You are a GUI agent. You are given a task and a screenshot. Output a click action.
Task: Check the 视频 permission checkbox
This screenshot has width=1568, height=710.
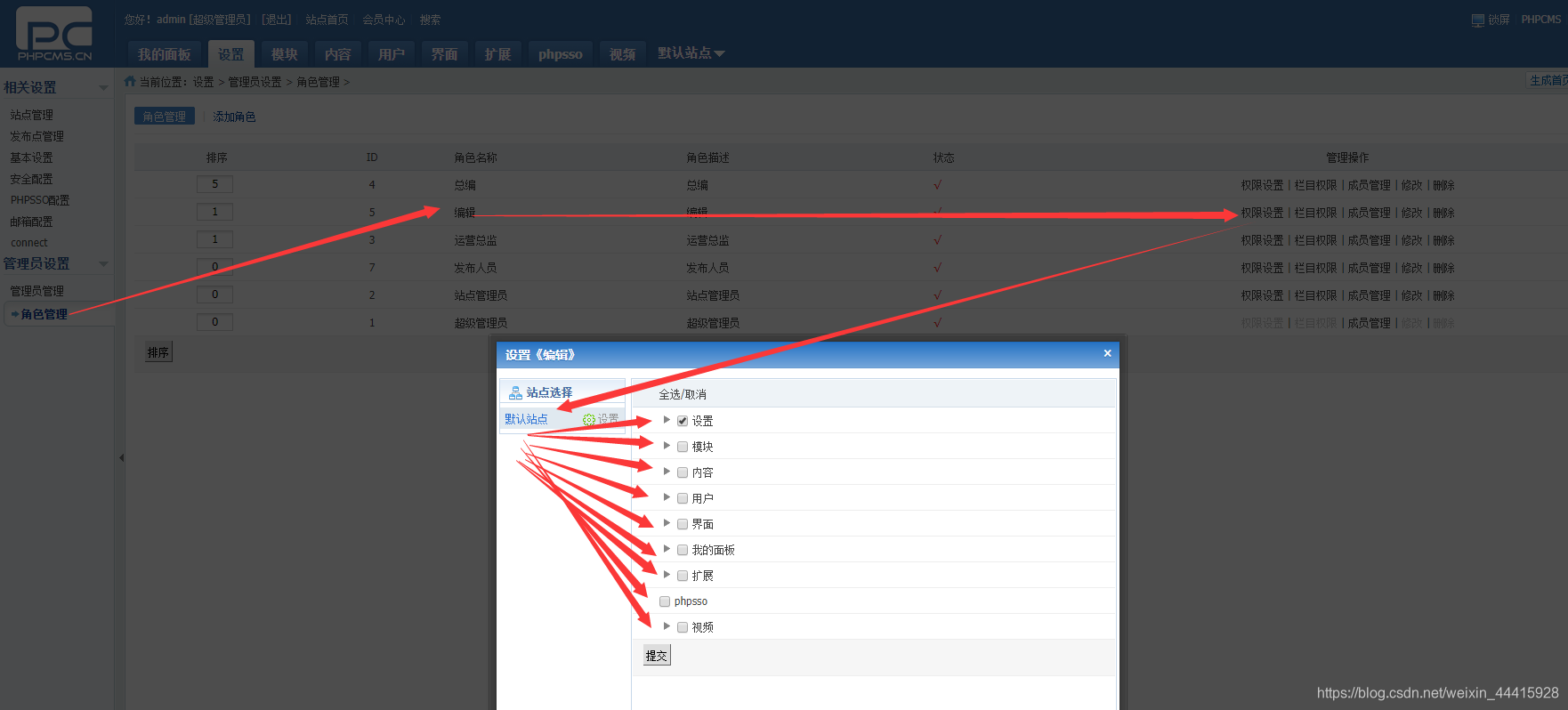(683, 627)
